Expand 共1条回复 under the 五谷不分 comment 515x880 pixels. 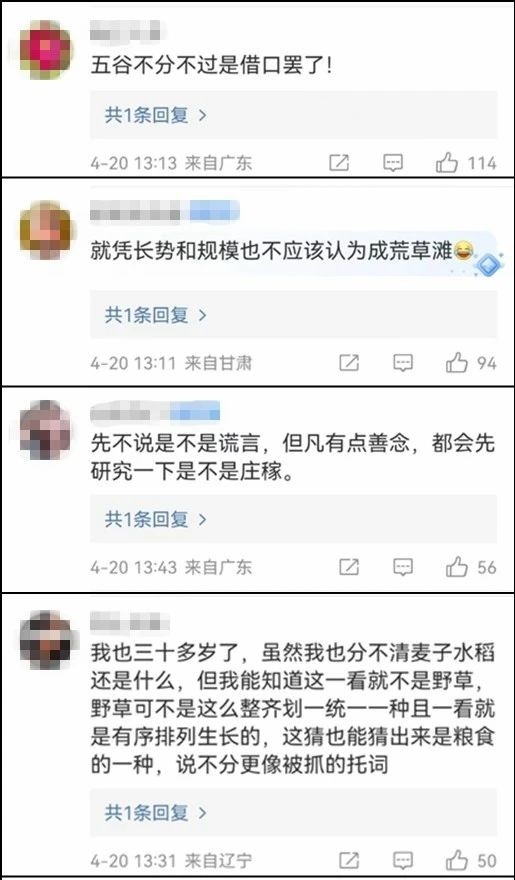156,116
